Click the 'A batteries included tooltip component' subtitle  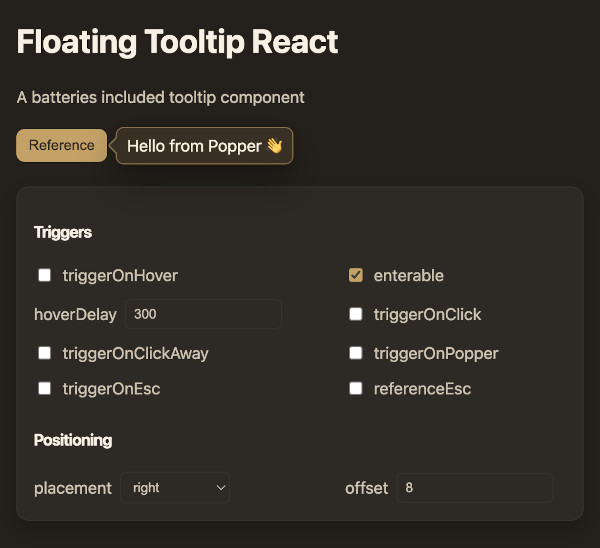point(161,97)
